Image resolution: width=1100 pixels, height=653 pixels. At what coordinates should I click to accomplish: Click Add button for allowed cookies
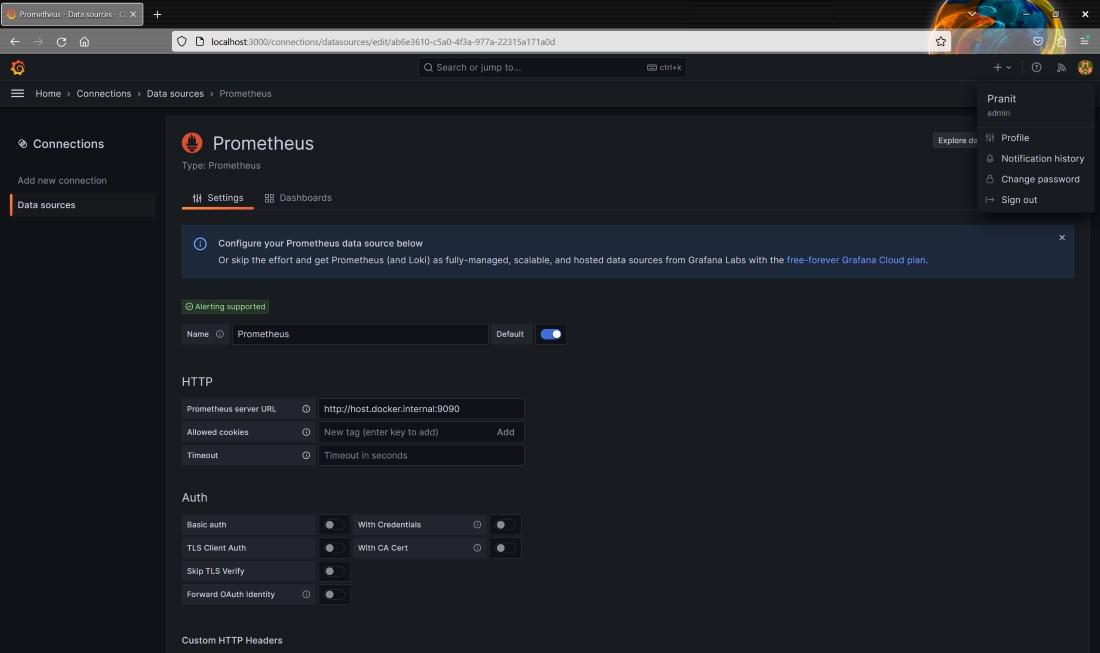click(x=505, y=432)
